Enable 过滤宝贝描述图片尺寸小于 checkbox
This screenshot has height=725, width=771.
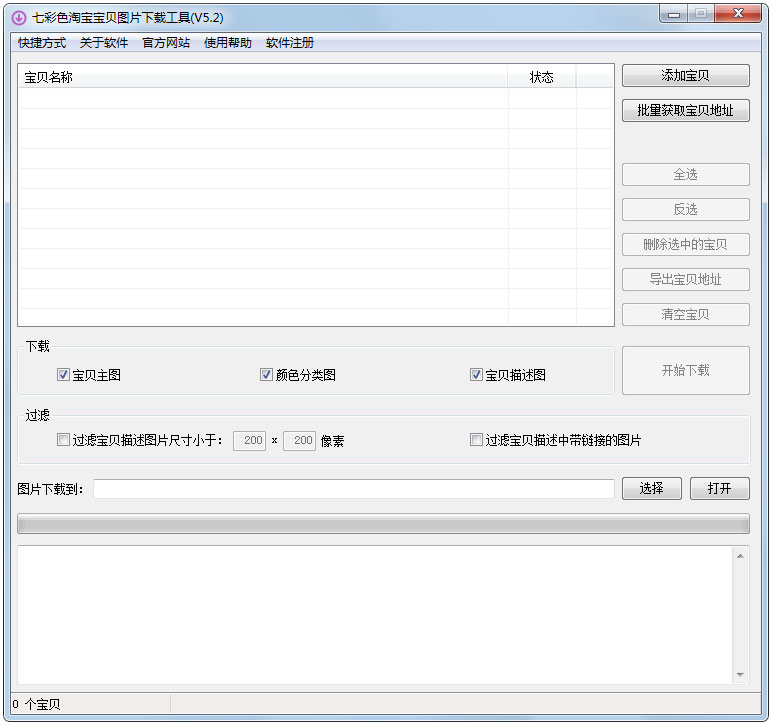(x=64, y=440)
